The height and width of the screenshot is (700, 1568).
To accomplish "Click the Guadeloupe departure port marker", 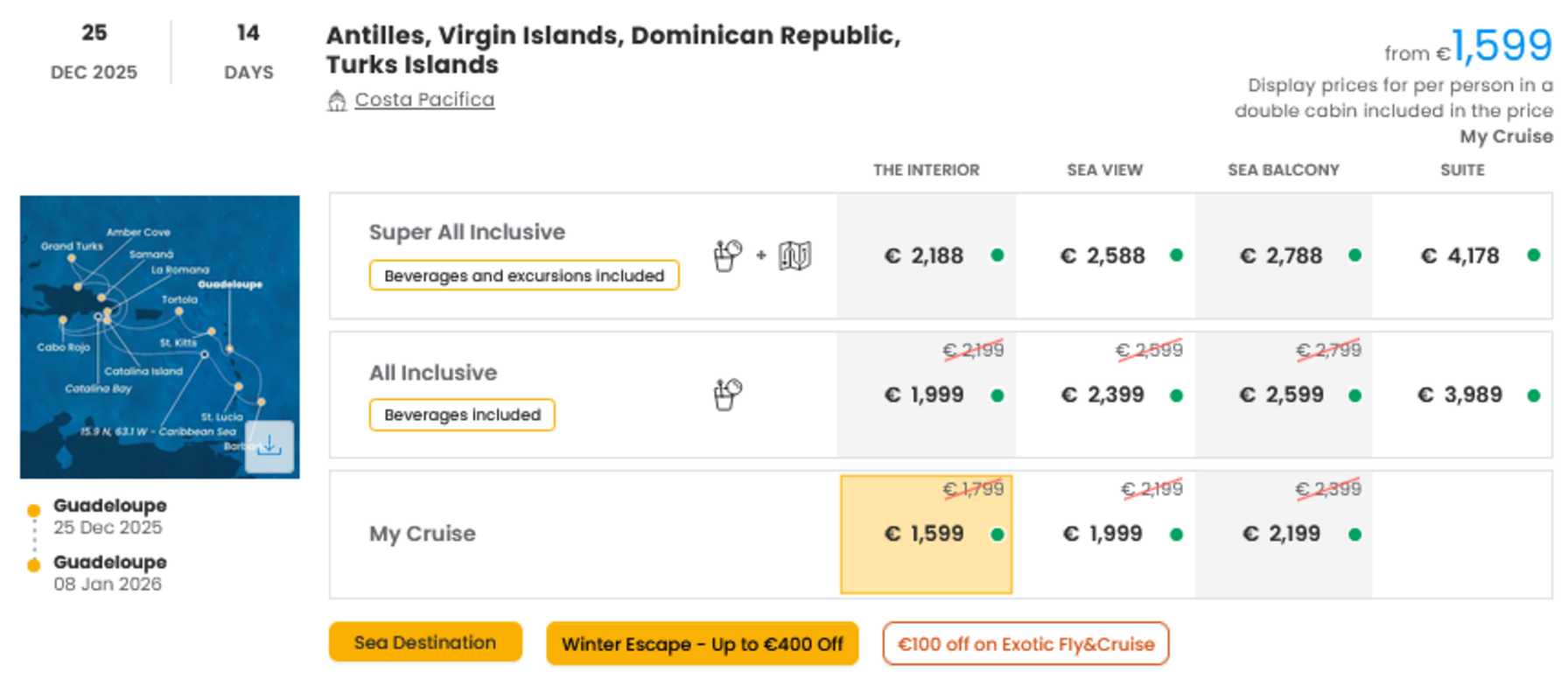I will pos(34,510).
